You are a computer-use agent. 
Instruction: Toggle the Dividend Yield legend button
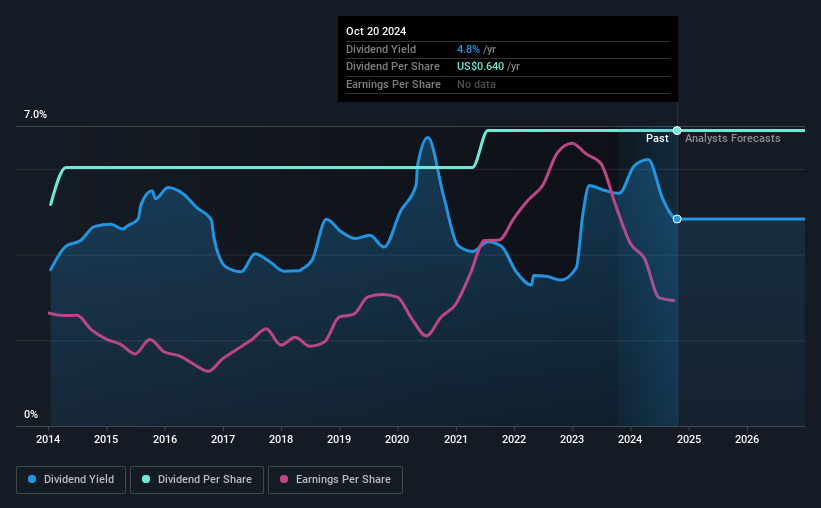pyautogui.click(x=71, y=480)
